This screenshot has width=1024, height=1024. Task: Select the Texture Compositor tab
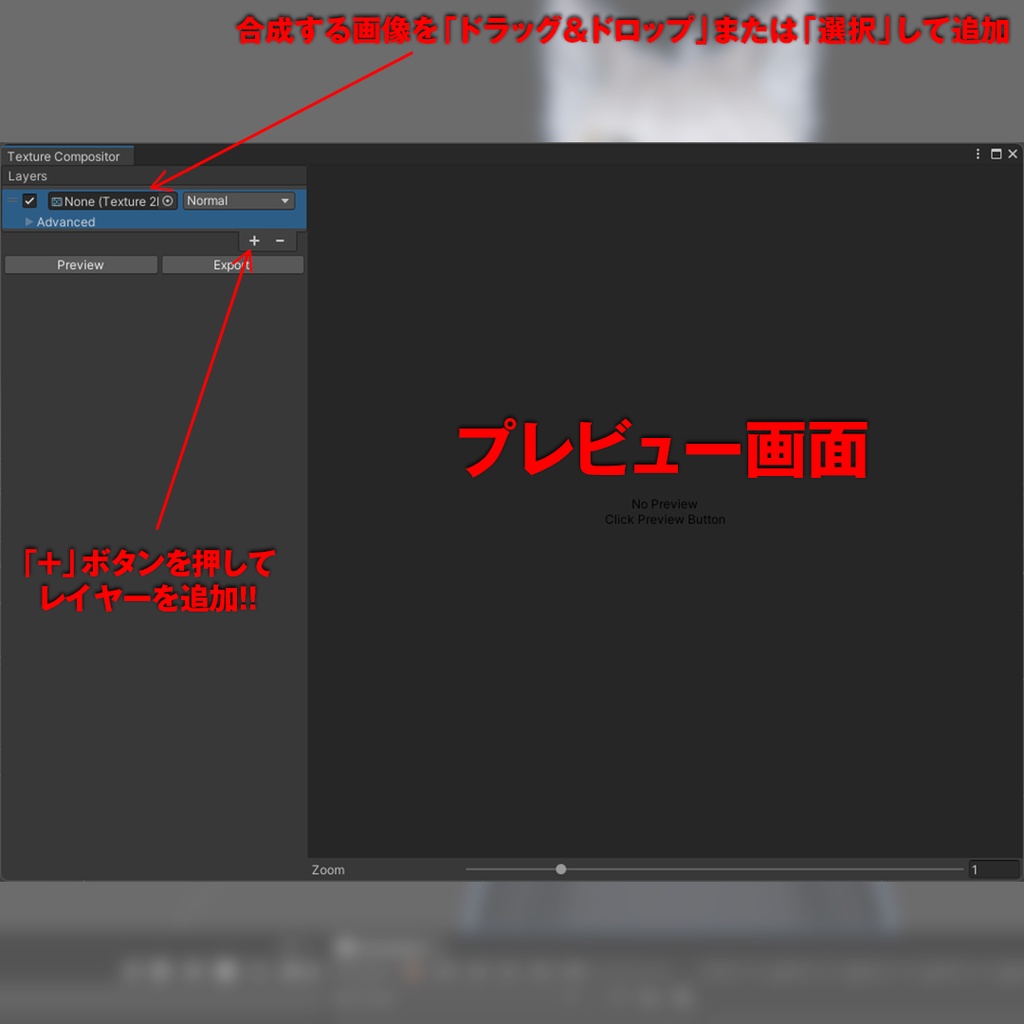(64, 156)
